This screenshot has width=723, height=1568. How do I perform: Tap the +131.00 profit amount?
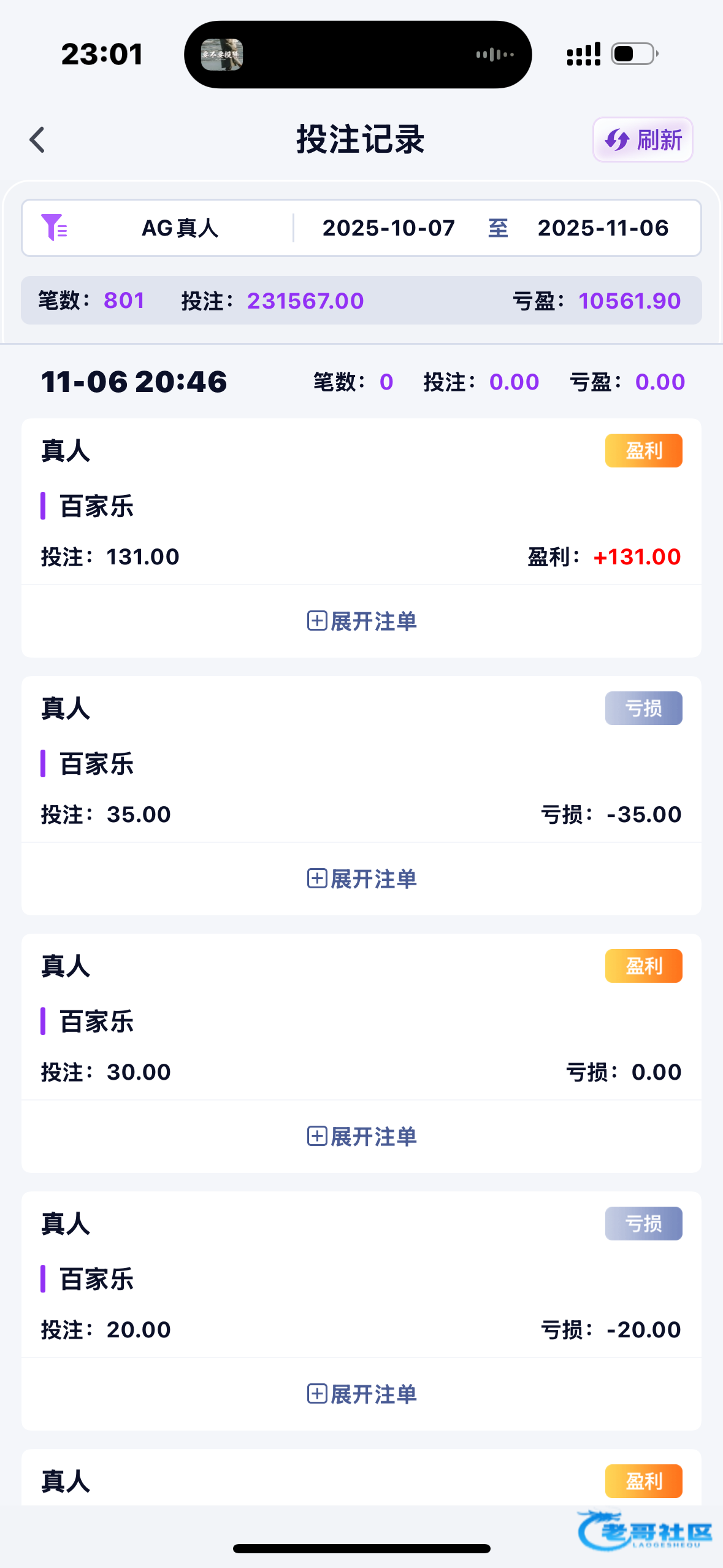[637, 557]
